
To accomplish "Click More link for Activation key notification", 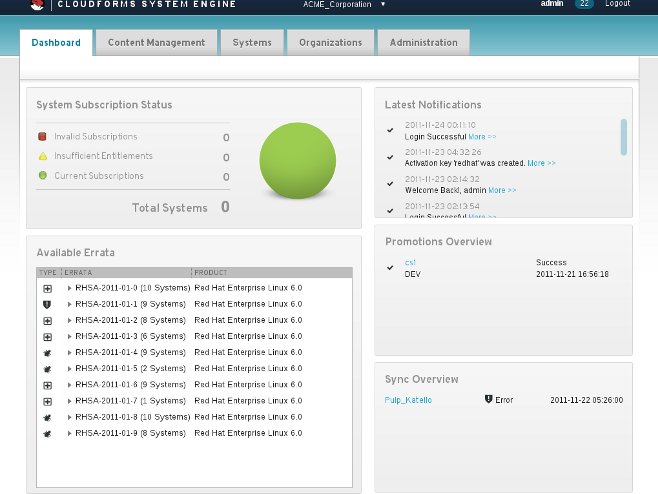I will coord(541,163).
